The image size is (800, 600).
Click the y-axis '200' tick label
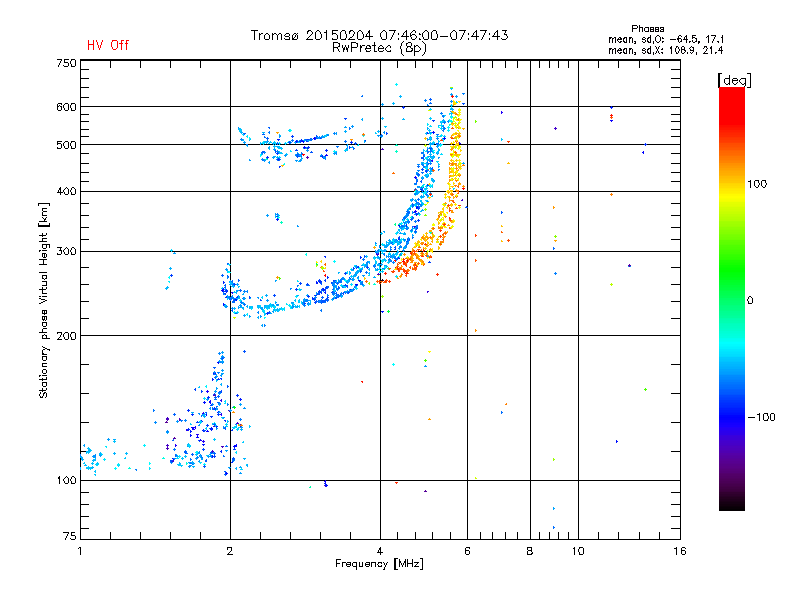pyautogui.click(x=66, y=336)
